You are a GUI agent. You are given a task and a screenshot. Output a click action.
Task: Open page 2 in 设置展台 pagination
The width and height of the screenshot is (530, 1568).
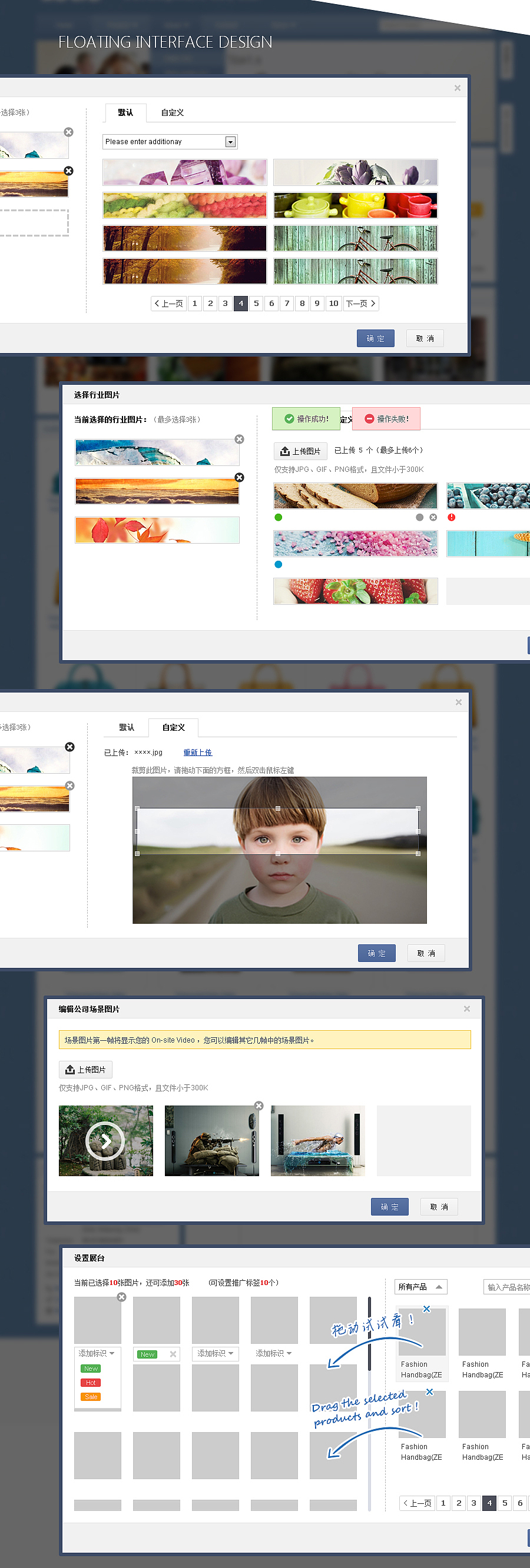click(459, 1503)
